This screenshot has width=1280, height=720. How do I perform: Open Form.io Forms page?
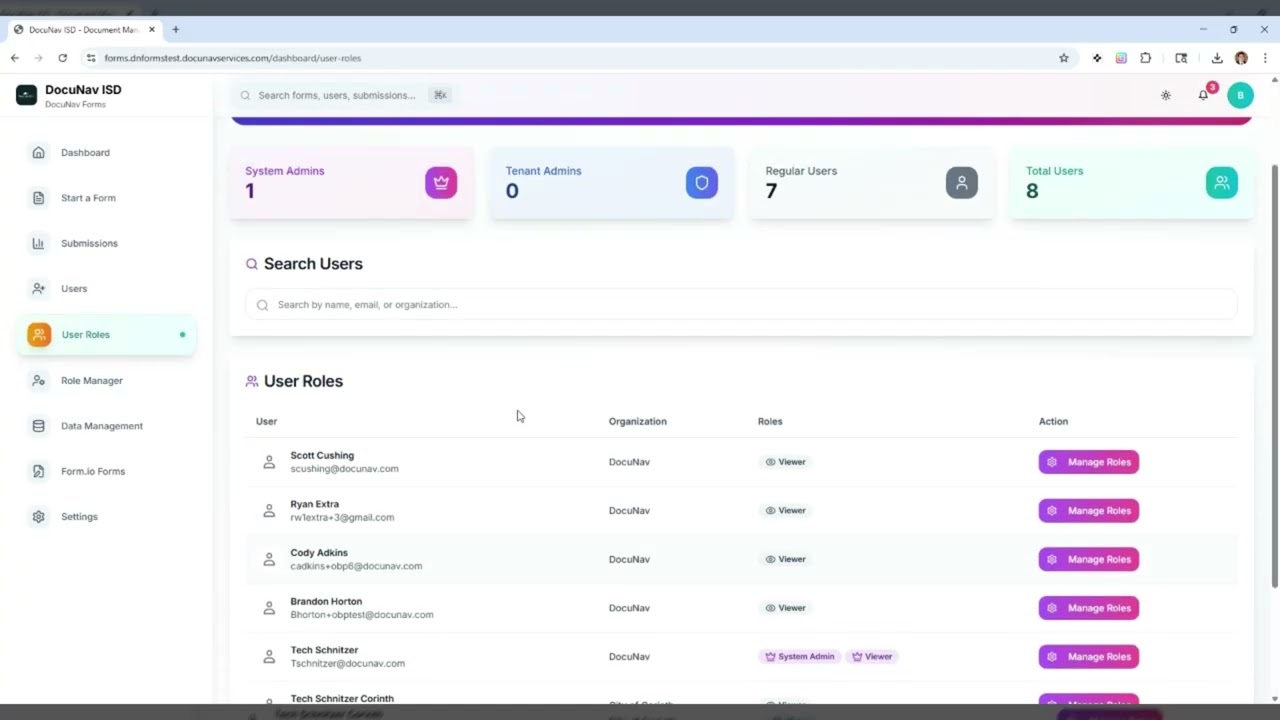[x=105, y=471]
